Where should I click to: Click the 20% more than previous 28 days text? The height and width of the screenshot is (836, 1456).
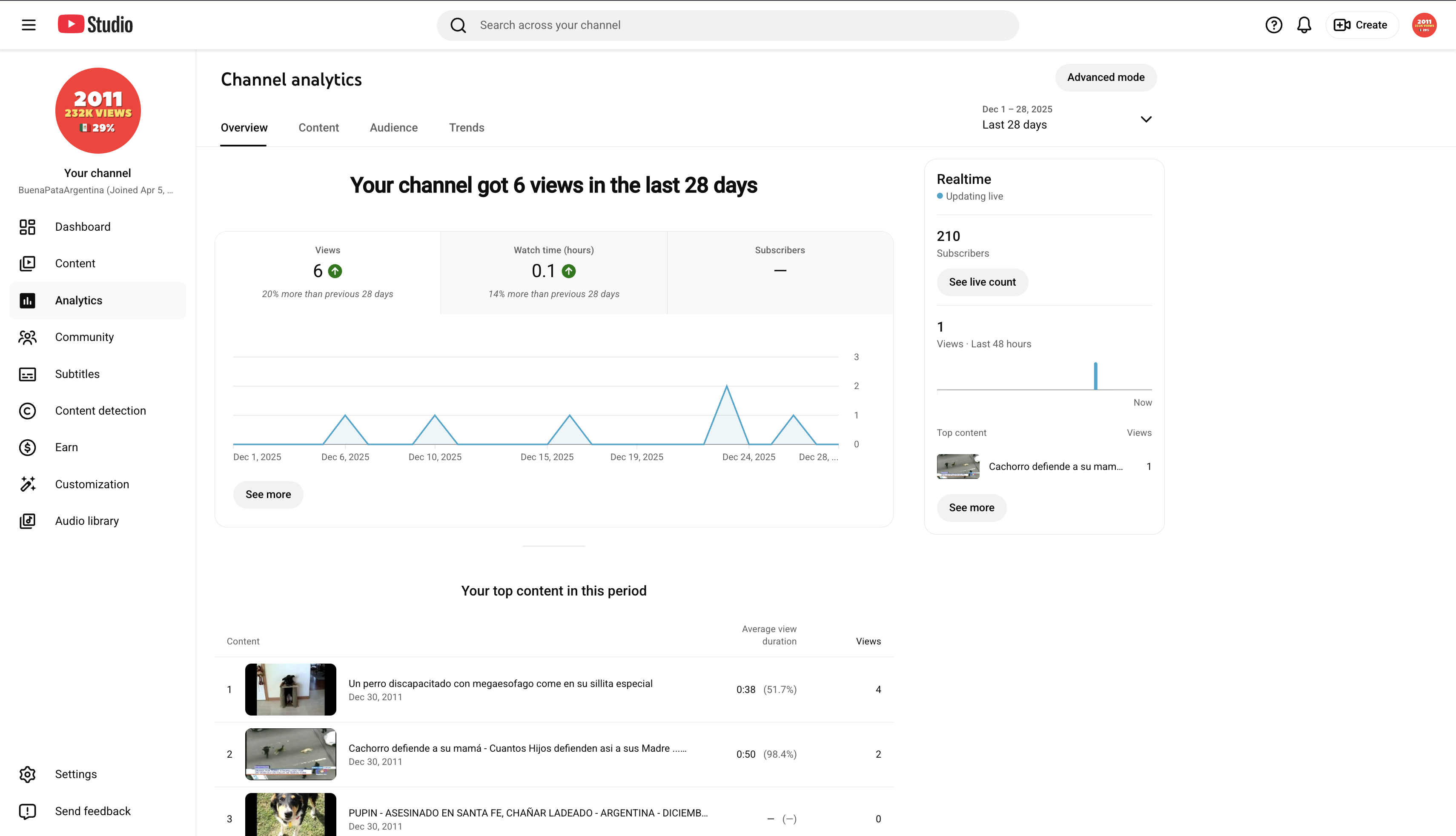click(x=327, y=294)
